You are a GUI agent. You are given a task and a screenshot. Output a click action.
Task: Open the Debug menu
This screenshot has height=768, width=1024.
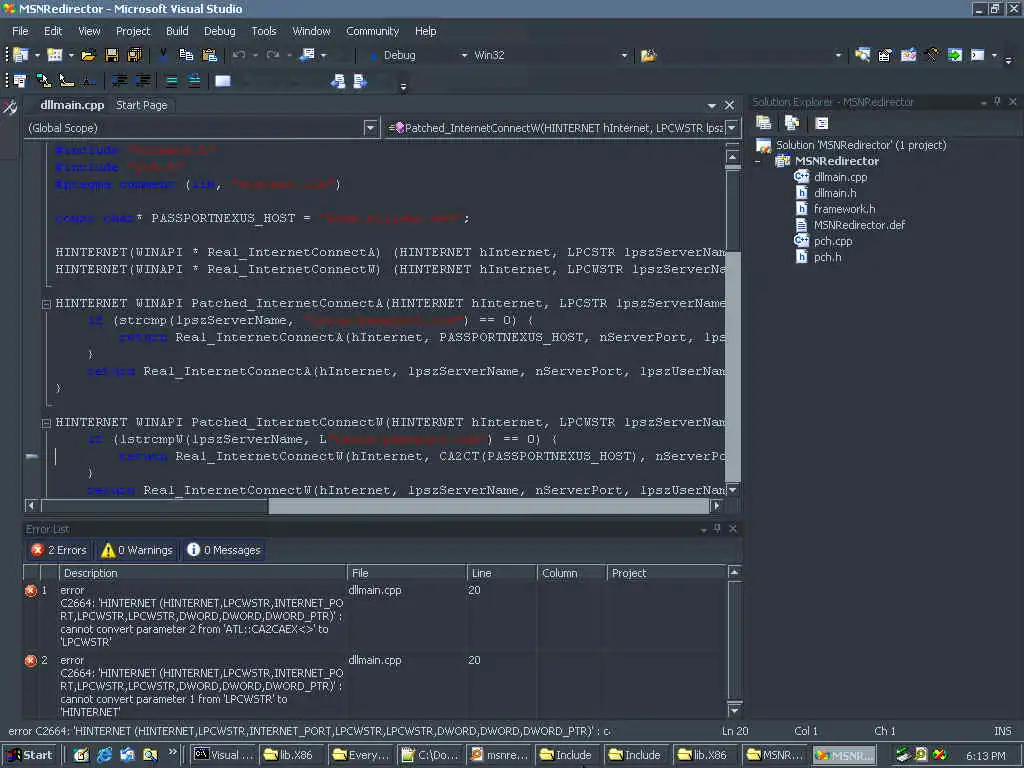(219, 31)
